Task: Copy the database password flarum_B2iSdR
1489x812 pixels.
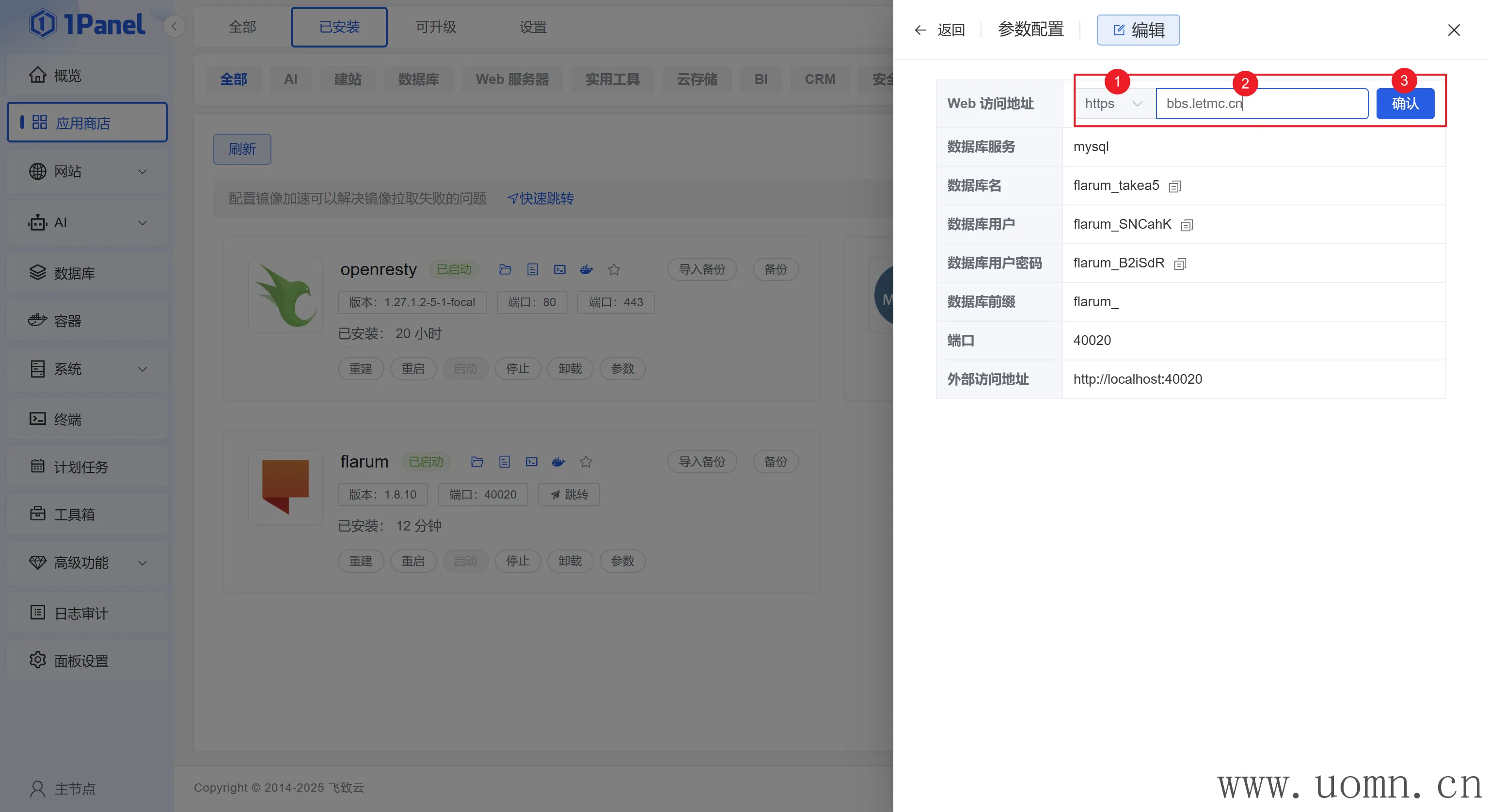Action: [1180, 264]
